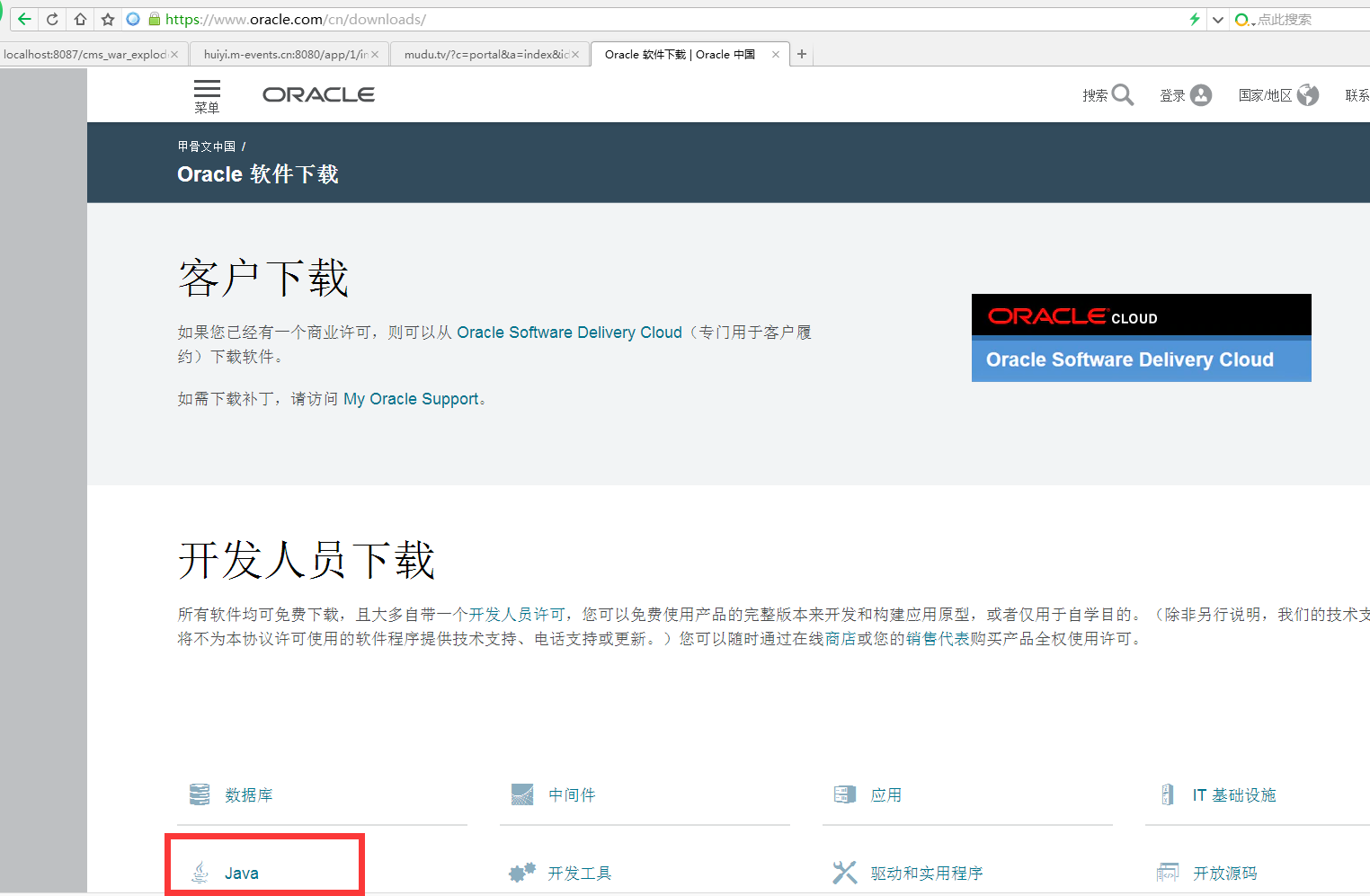
Task: Close the Oracle 软件下载 tab
Action: pos(776,55)
